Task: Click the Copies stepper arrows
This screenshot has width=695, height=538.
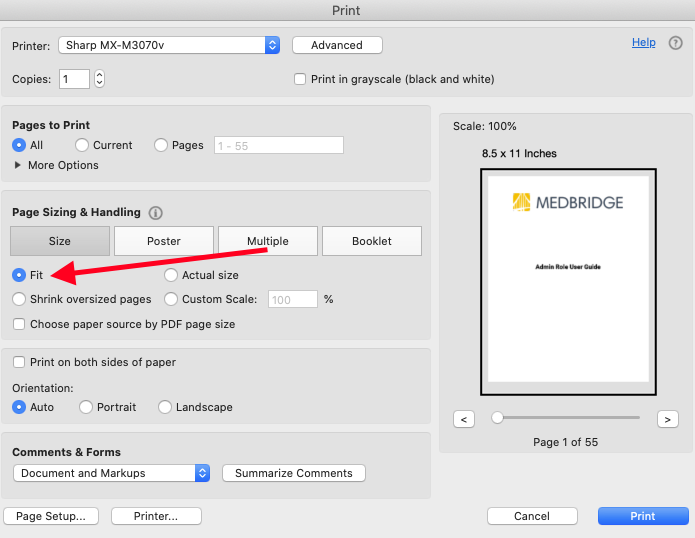Action: (99, 79)
